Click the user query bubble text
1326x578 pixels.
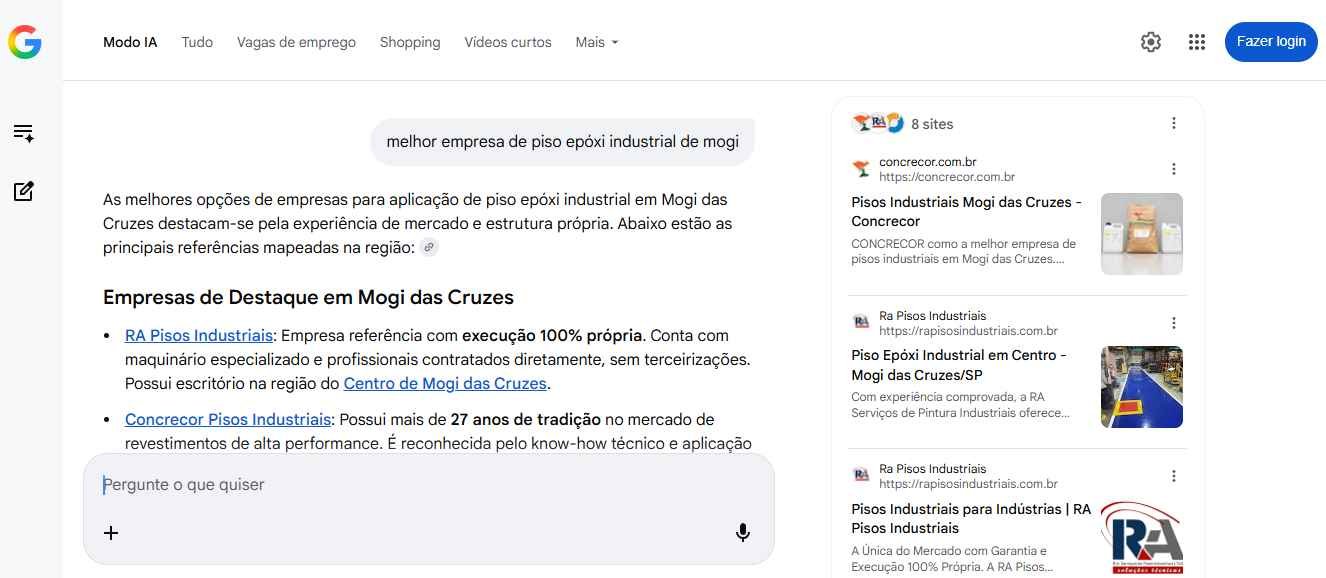(562, 142)
